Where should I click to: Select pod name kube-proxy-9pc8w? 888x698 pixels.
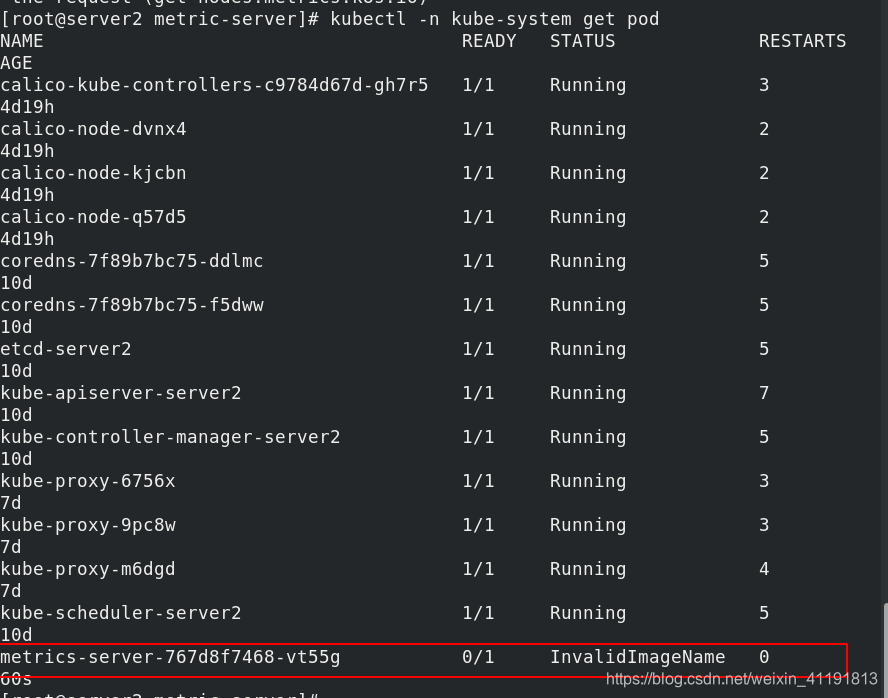coord(88,525)
